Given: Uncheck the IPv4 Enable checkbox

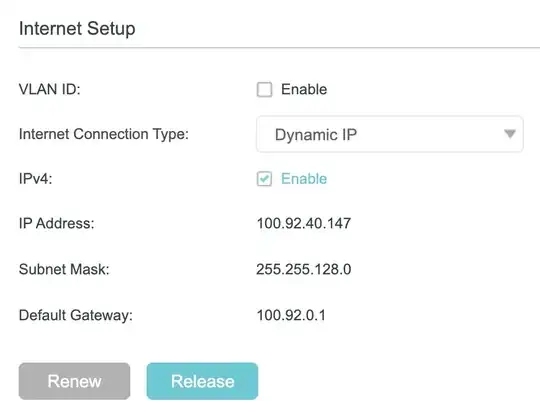Looking at the screenshot, I should [x=264, y=179].
